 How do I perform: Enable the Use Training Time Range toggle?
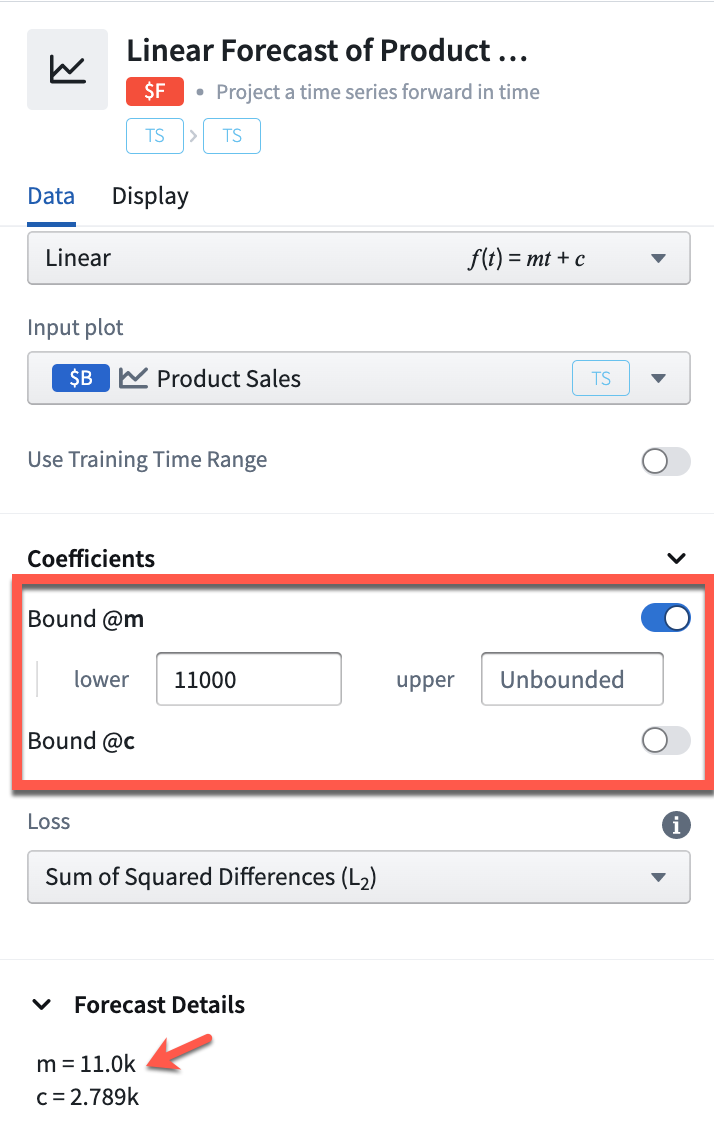tap(666, 461)
